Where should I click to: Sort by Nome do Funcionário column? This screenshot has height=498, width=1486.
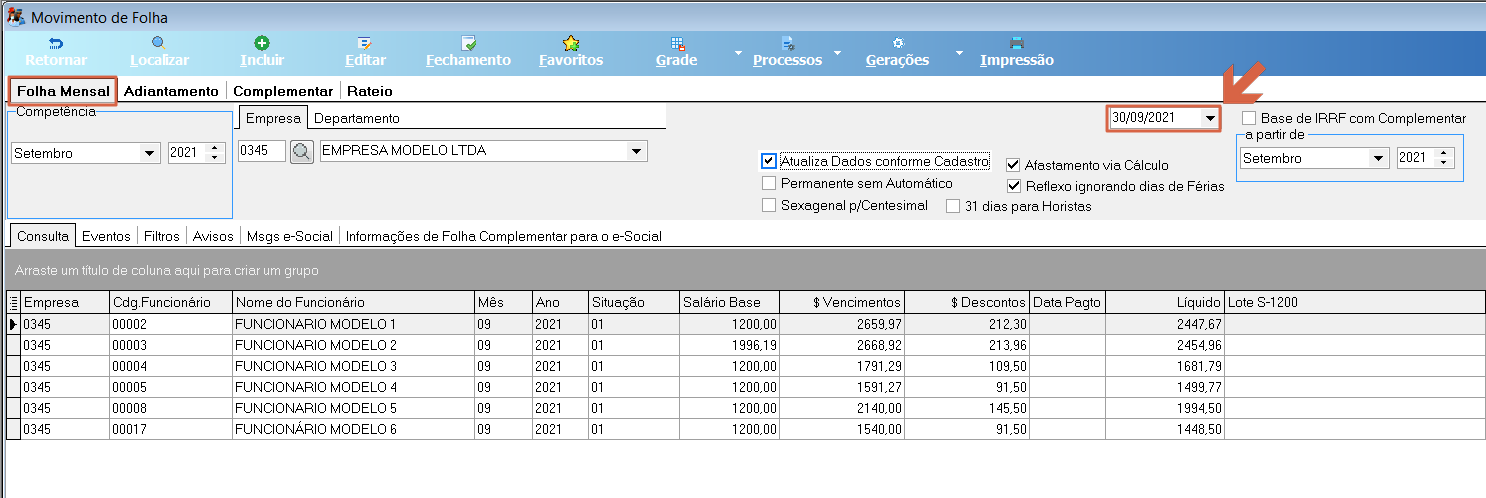(352, 302)
